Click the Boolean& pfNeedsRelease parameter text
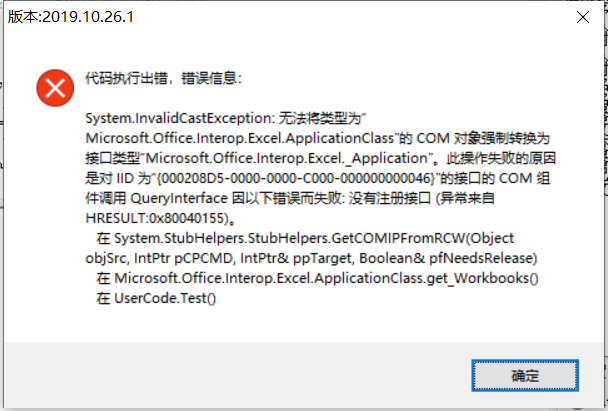This screenshot has width=608, height=411. point(448,258)
